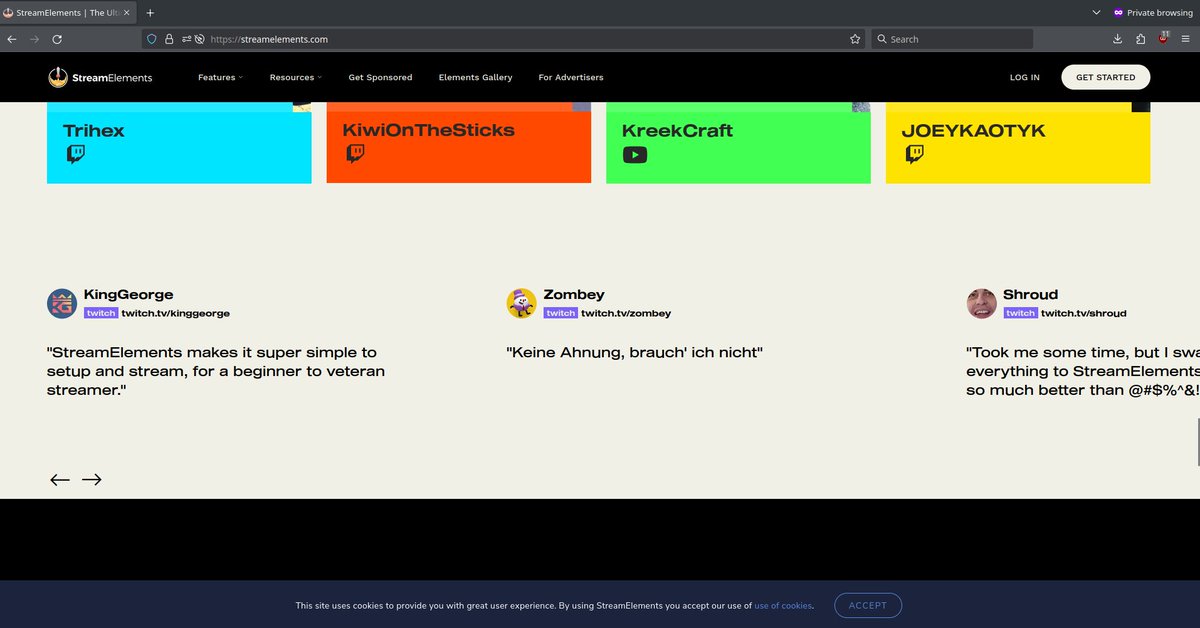Click the green KreekCraft card
This screenshot has height=628, width=1200.
(738, 143)
